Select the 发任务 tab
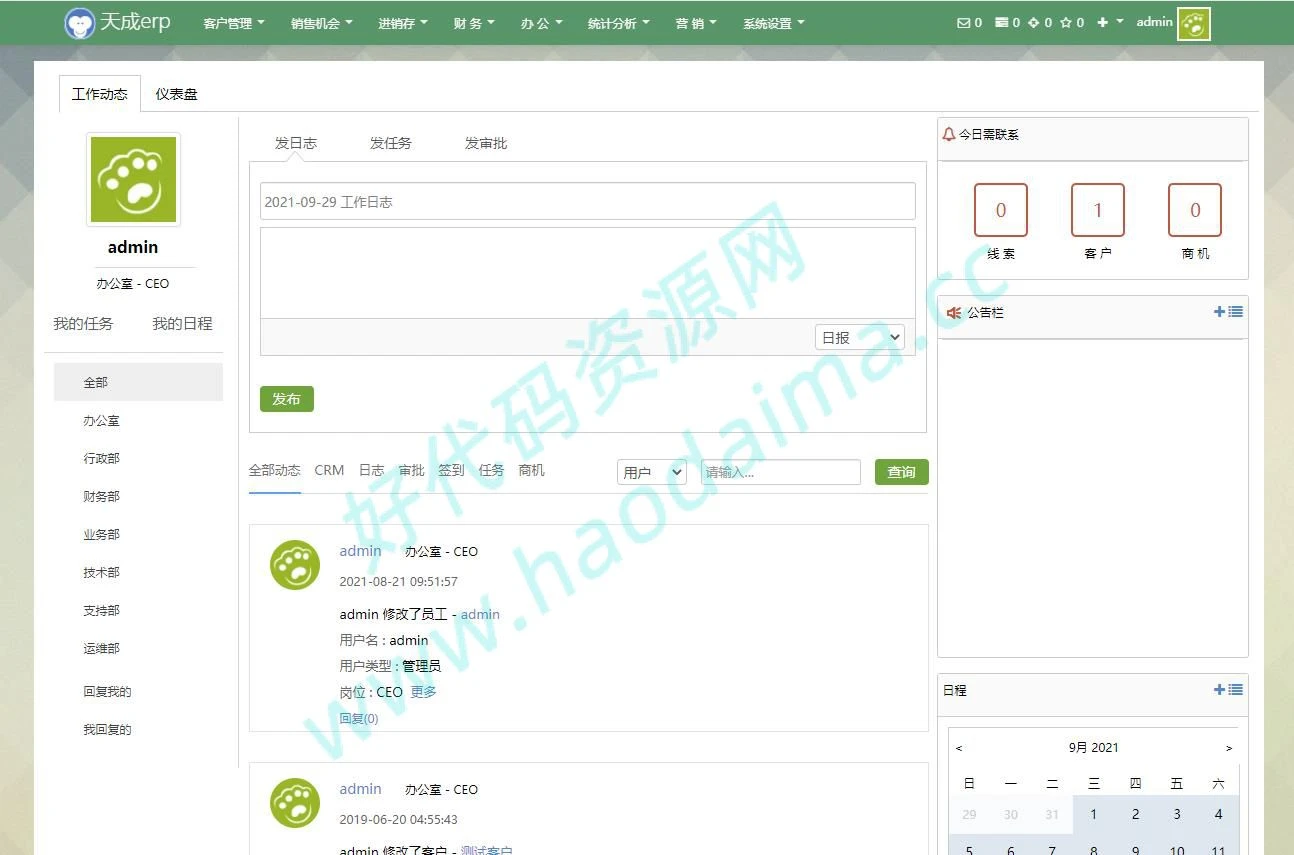Viewport: 1294px width, 855px height. [x=390, y=143]
